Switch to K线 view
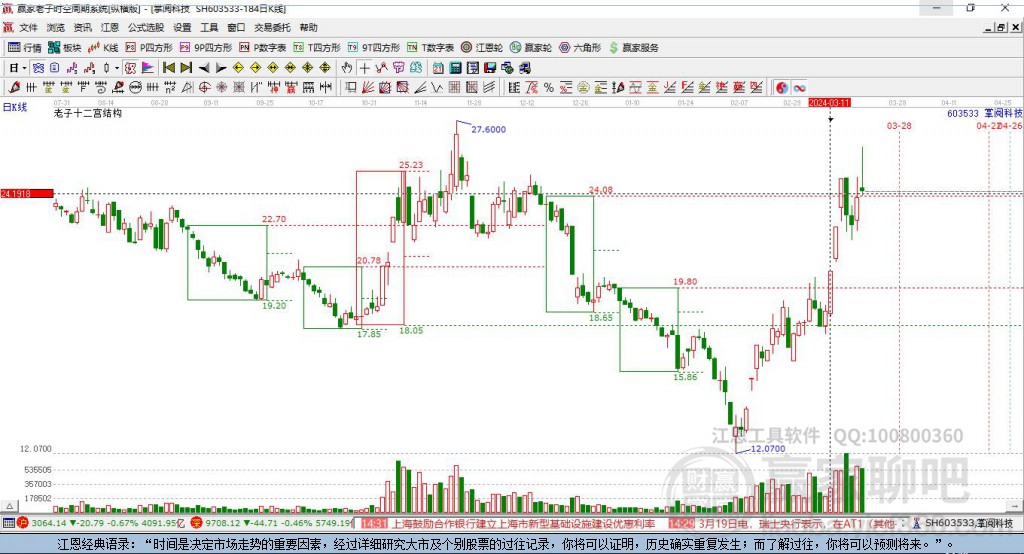Image resolution: width=1024 pixels, height=554 pixels. click(x=103, y=48)
